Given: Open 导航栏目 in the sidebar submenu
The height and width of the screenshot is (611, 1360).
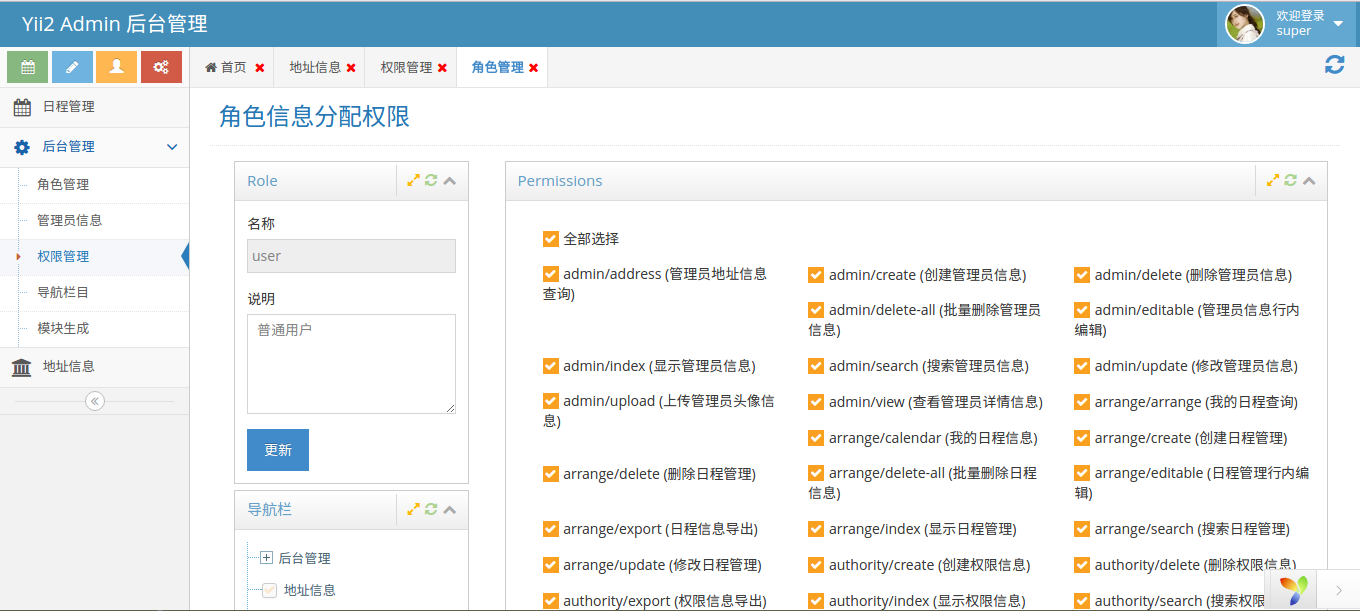Looking at the screenshot, I should click(94, 293).
